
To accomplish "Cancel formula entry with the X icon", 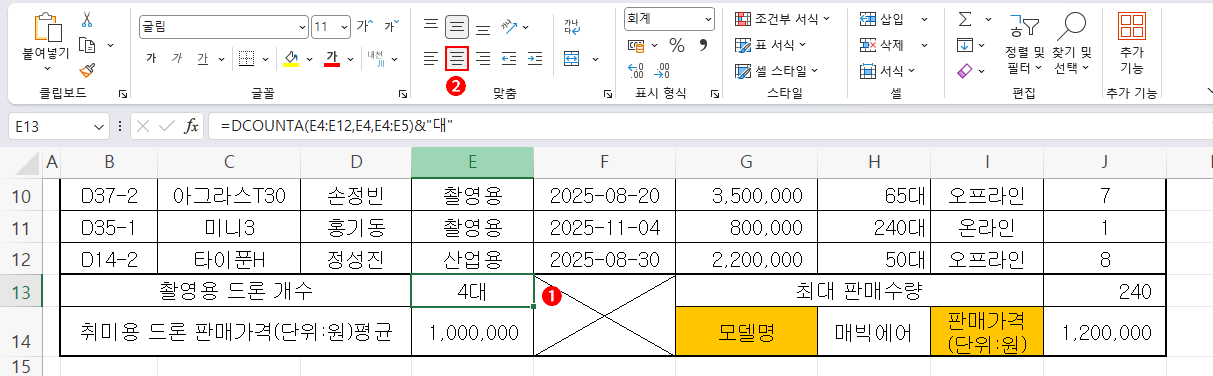I will pos(143,127).
